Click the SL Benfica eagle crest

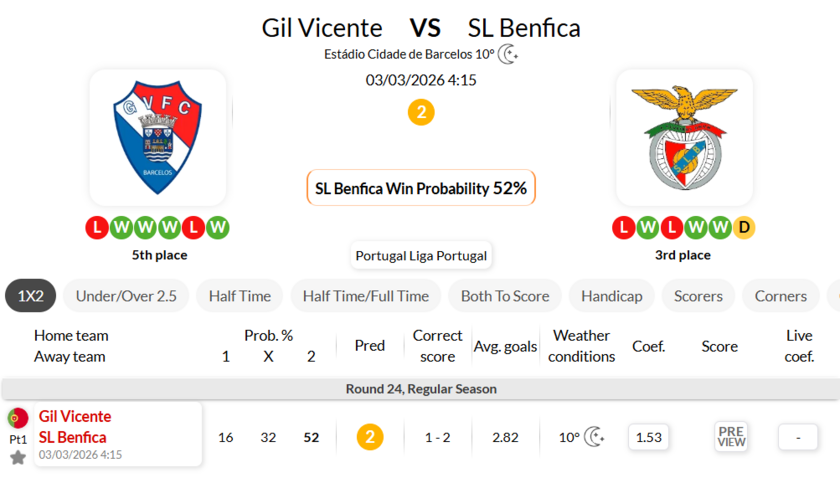click(x=684, y=136)
